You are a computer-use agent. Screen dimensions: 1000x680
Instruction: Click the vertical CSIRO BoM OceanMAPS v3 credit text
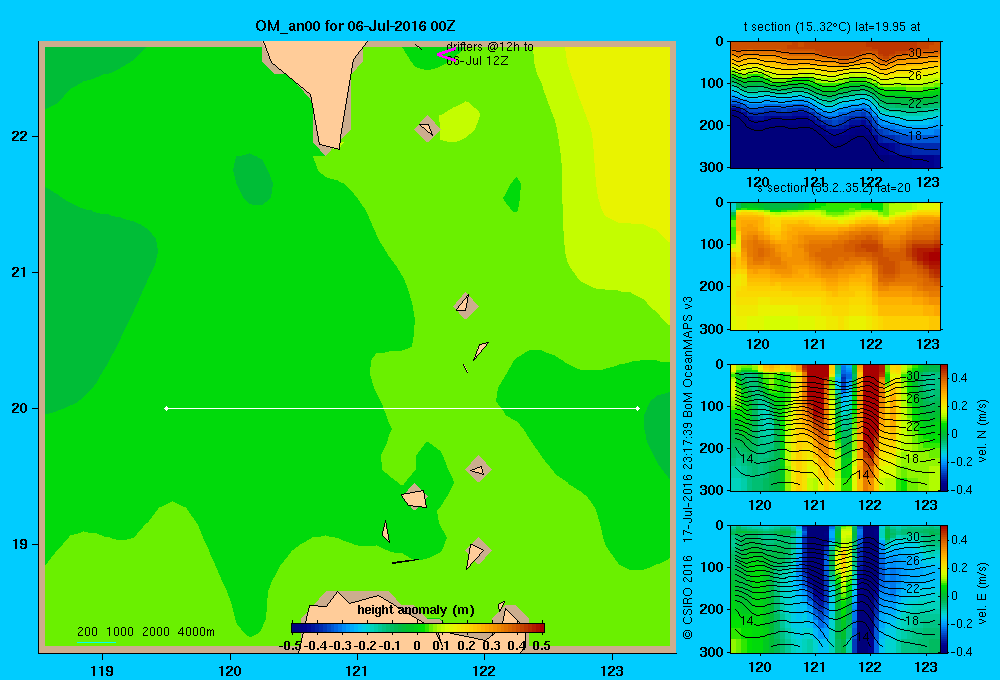click(688, 468)
